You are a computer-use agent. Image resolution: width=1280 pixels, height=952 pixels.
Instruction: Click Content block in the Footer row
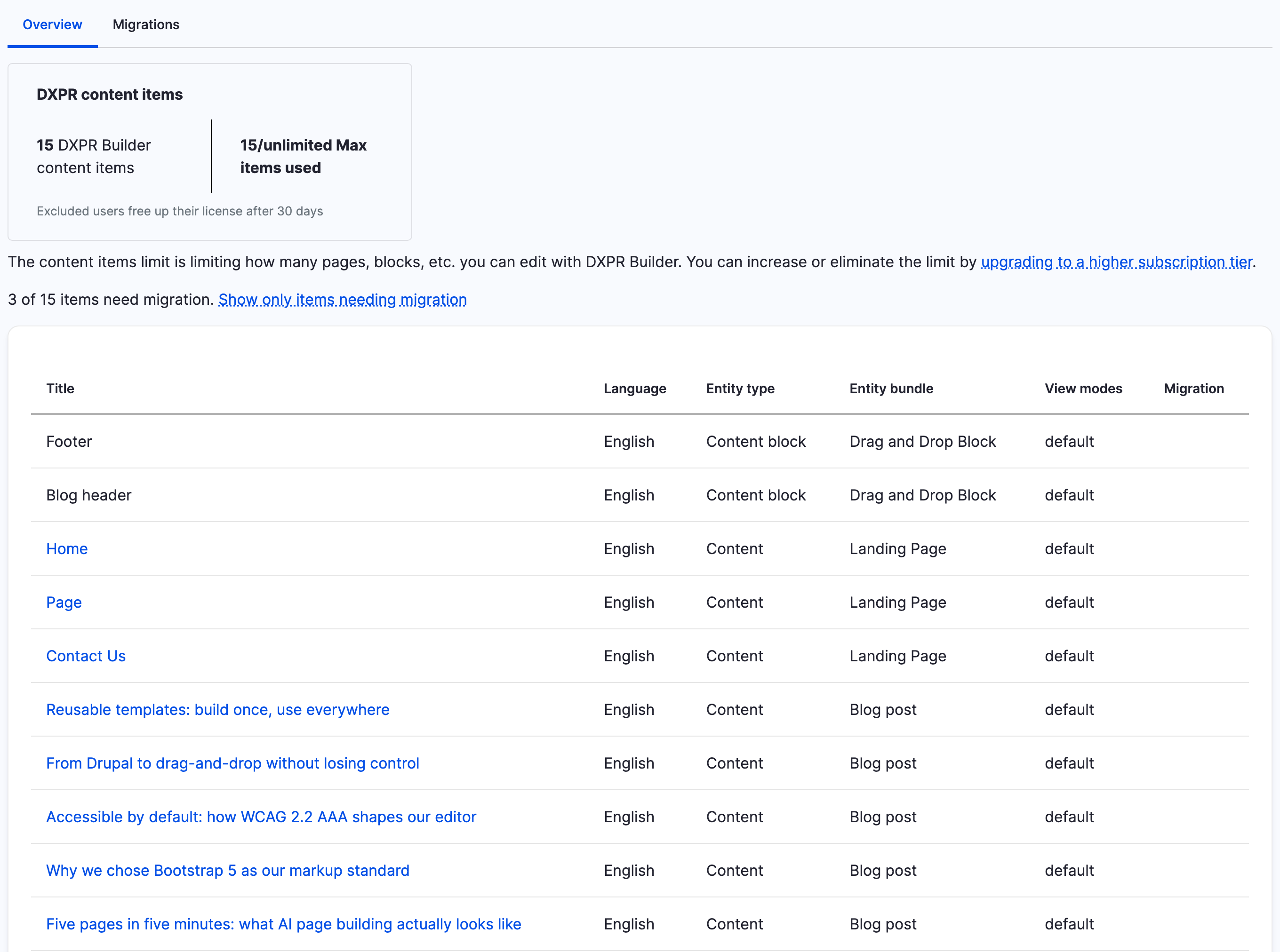click(756, 441)
